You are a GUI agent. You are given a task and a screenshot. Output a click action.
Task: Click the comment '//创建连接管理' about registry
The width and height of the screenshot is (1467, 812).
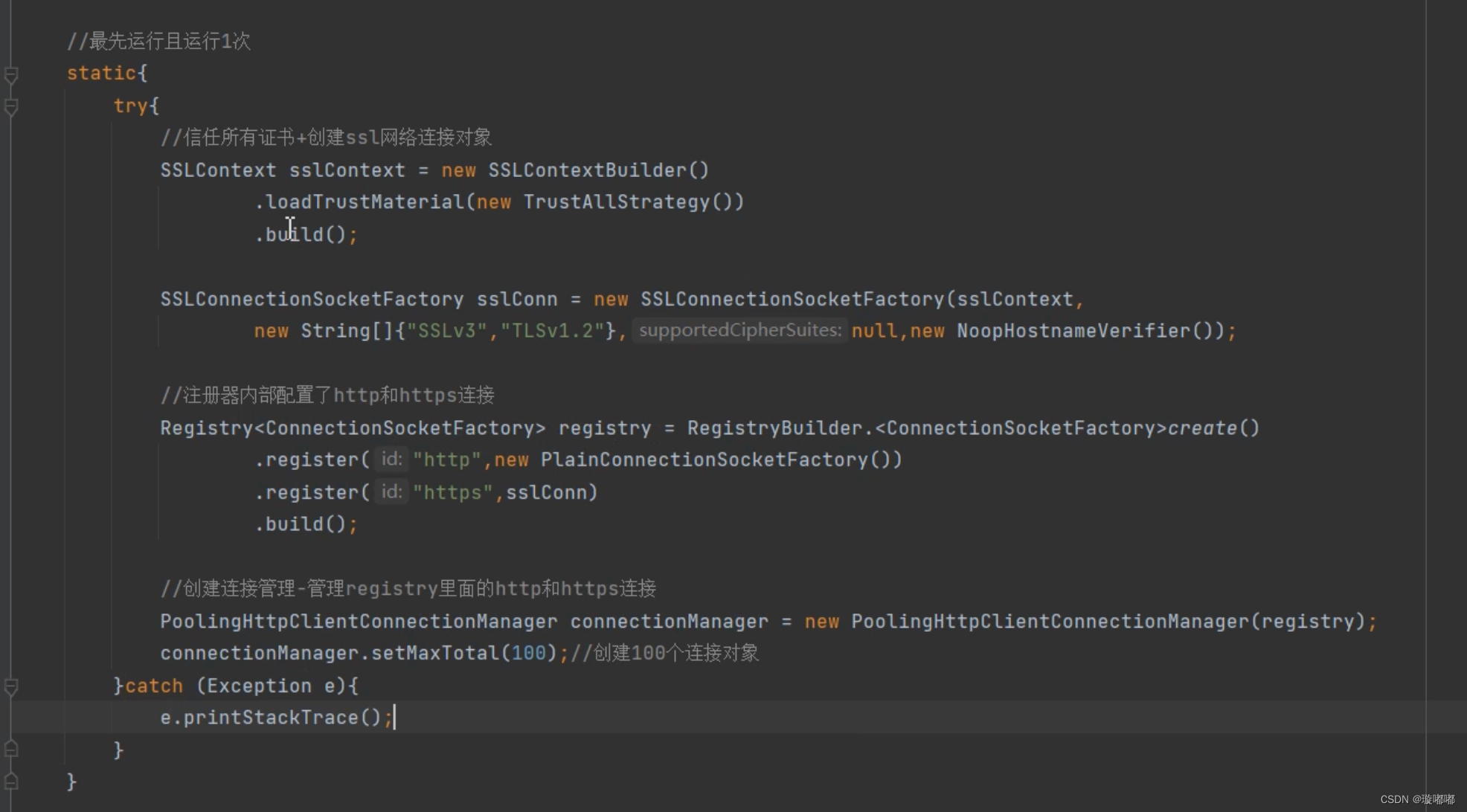[408, 589]
